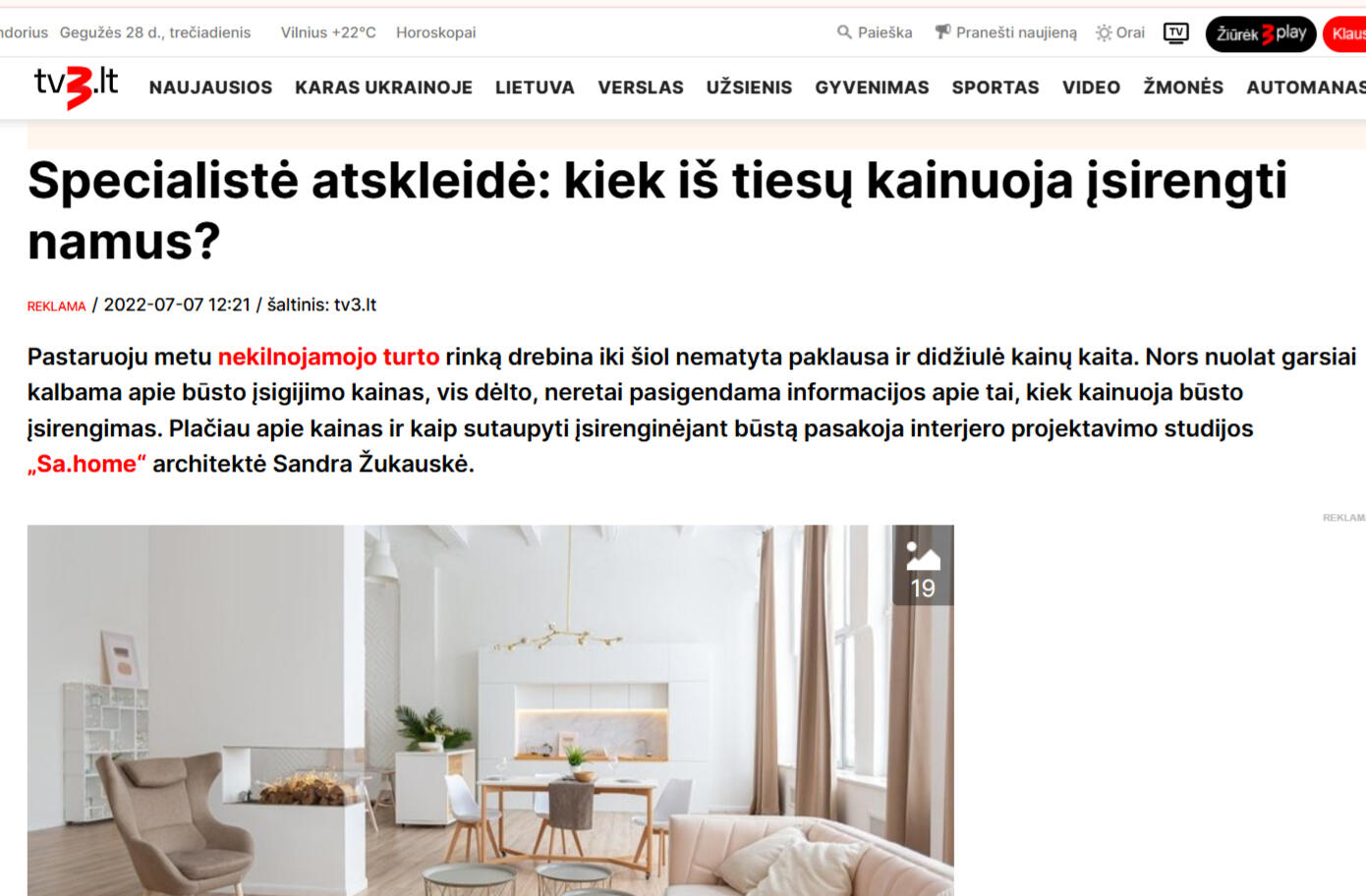Open weather via sun icon

tap(1104, 32)
